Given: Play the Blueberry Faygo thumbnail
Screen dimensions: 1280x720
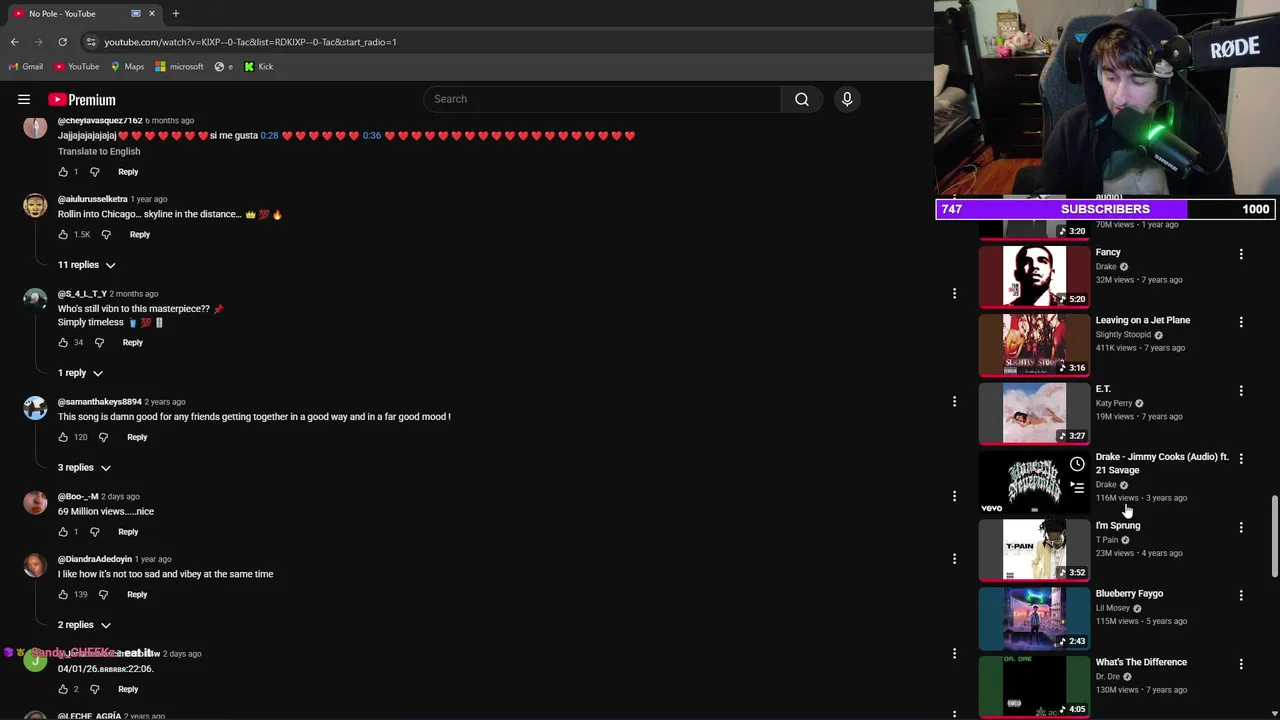Looking at the screenshot, I should 1034,618.
